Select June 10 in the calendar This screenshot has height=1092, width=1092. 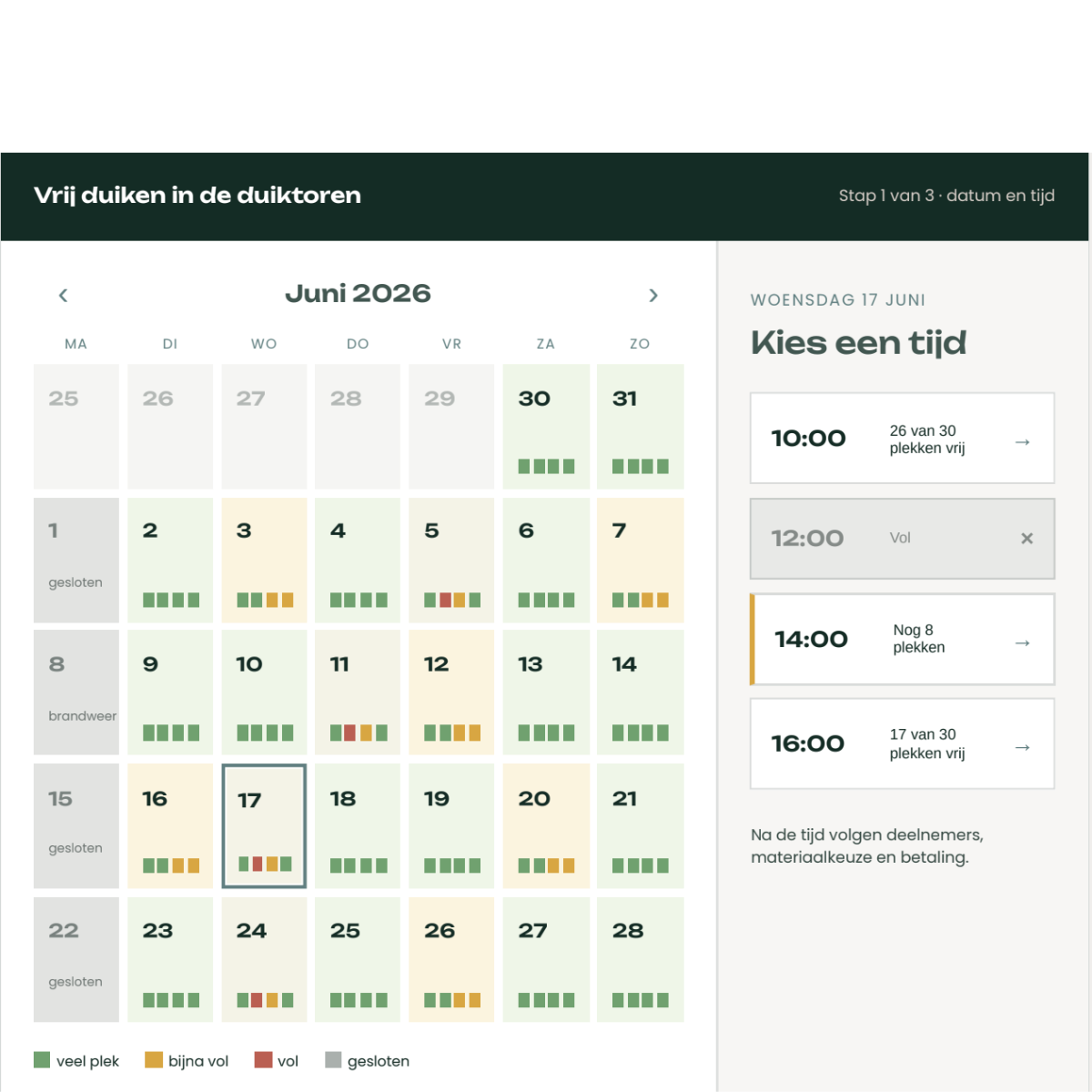pyautogui.click(x=264, y=693)
